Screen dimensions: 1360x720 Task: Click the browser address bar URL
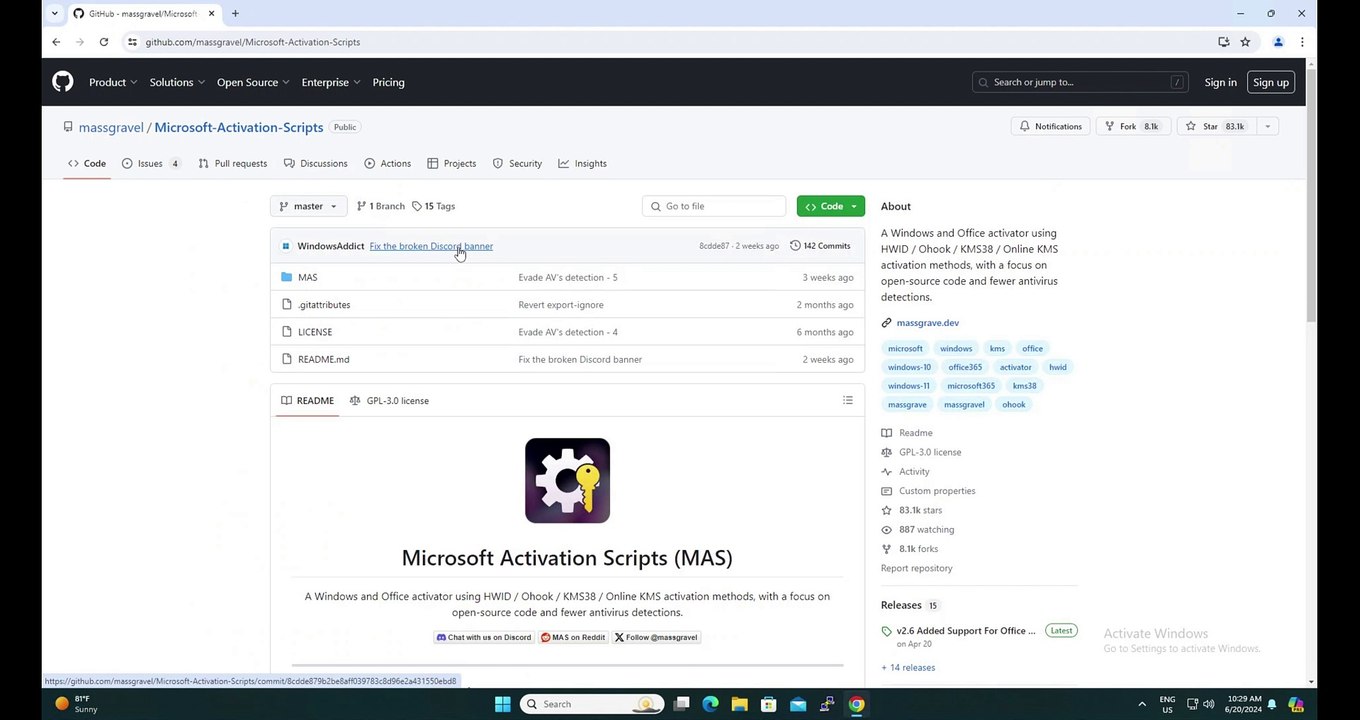click(252, 42)
